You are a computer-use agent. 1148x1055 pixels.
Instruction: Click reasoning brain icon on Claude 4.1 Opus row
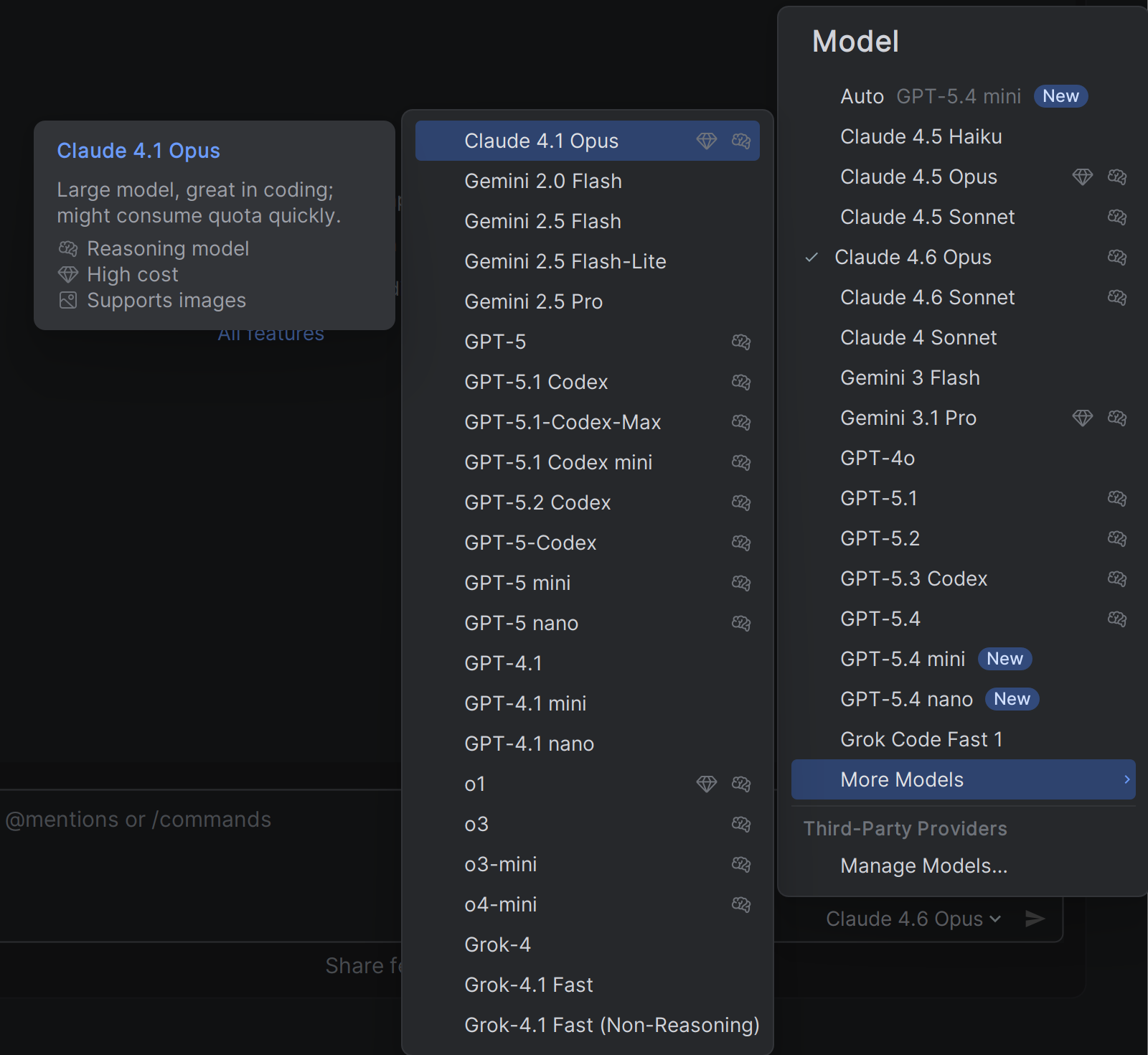(x=741, y=141)
